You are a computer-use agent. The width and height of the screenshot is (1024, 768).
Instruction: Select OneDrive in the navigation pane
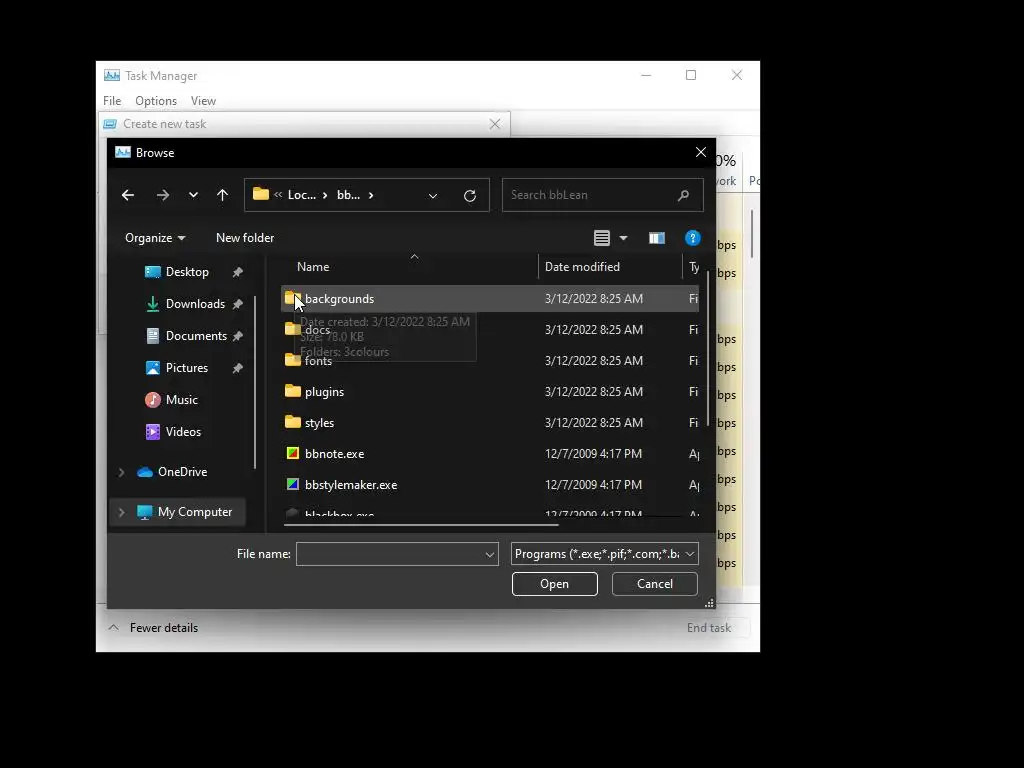182,472
